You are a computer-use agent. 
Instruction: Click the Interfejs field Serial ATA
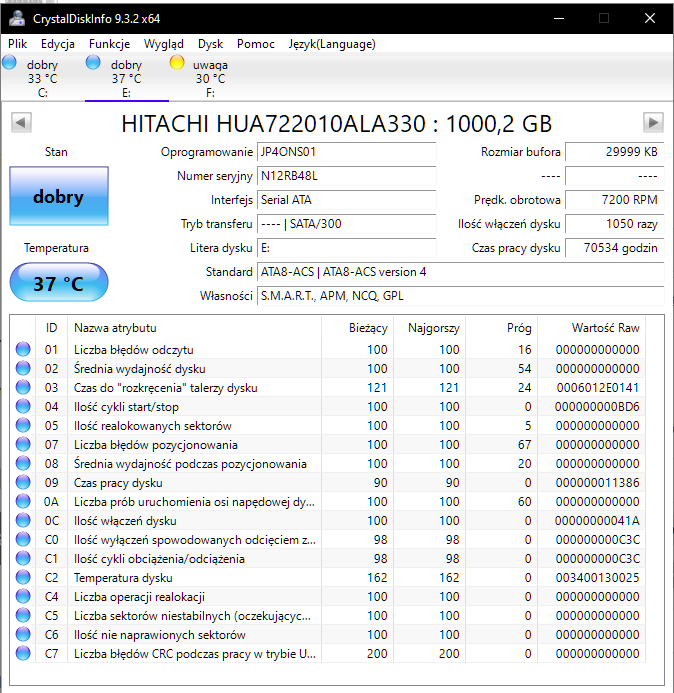[x=347, y=200]
